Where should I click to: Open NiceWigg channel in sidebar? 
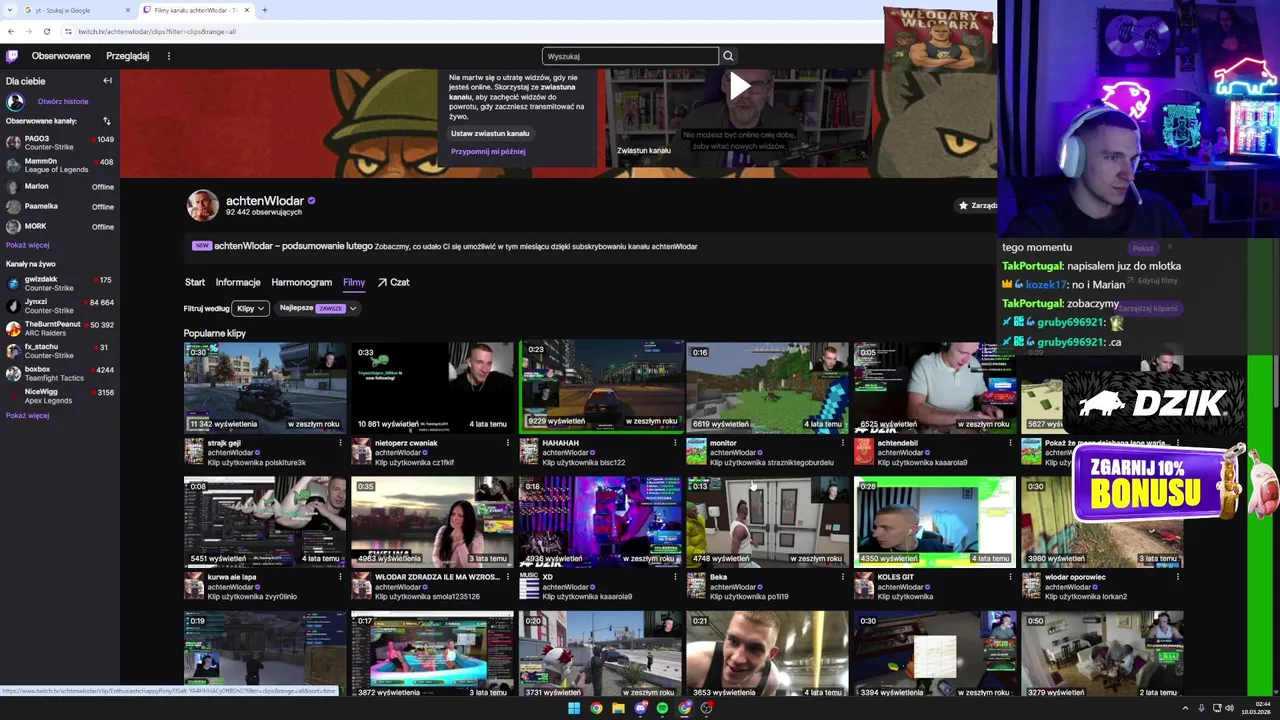pyautogui.click(x=60, y=397)
